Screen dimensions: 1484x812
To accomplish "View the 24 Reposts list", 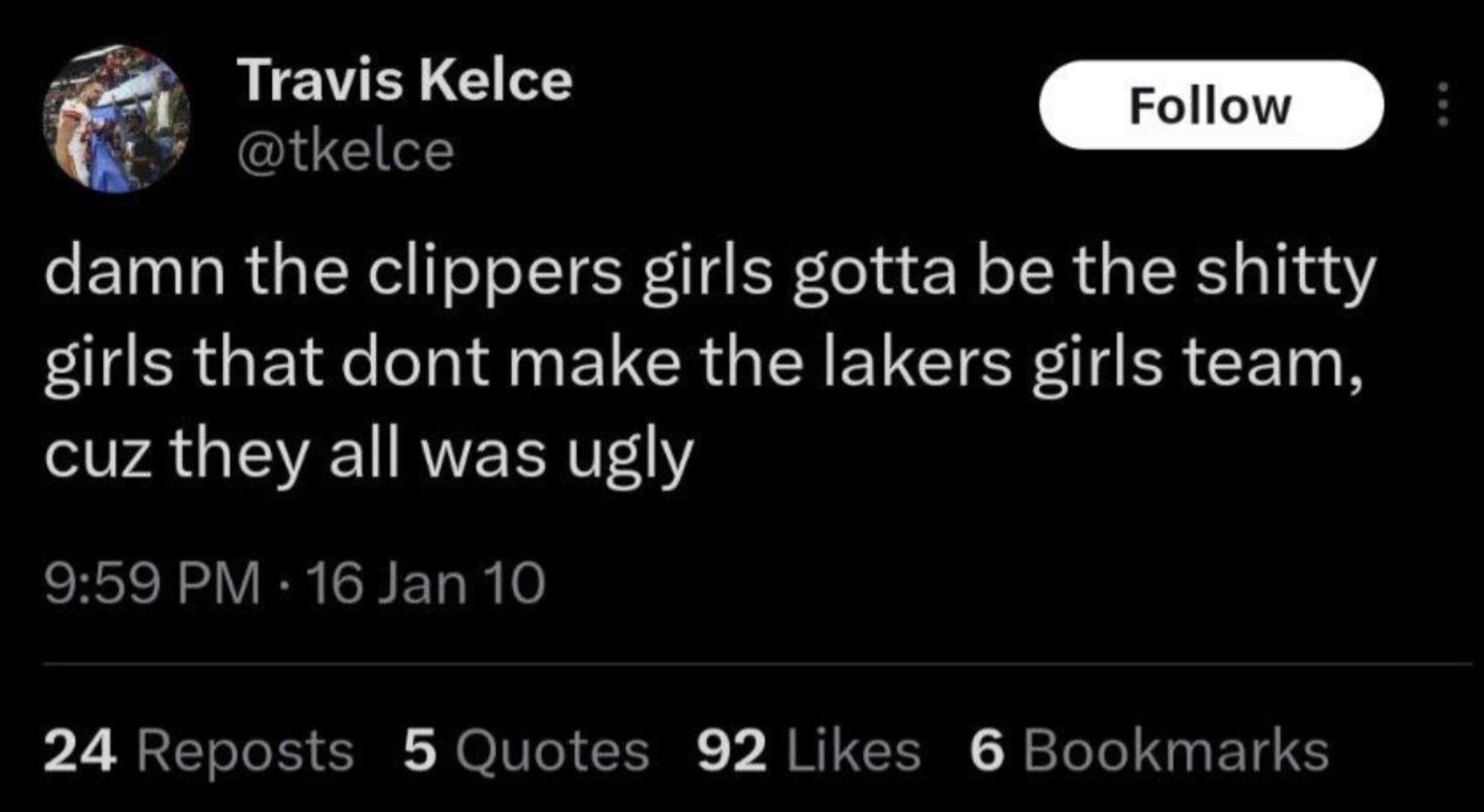I will [x=199, y=751].
